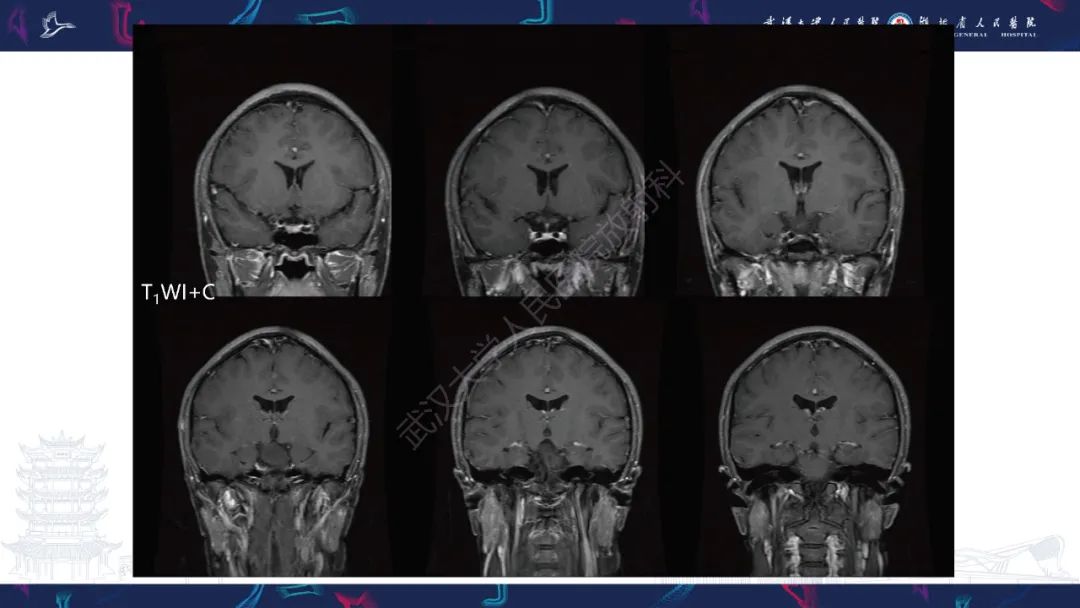Click the lateral ventricles in the top-left scan
The image size is (1080, 608).
294,175
